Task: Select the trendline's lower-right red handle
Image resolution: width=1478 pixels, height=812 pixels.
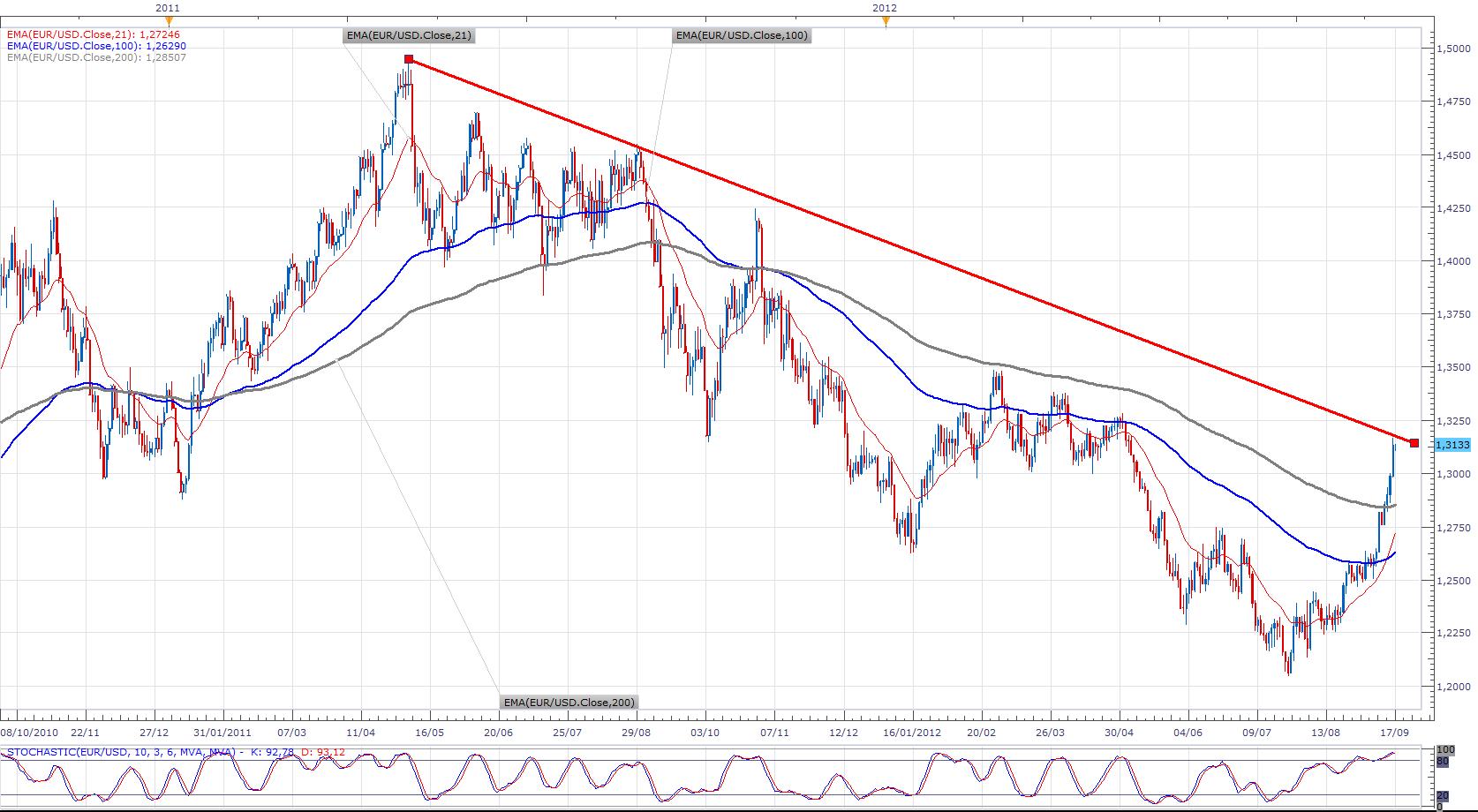Action: point(1414,442)
